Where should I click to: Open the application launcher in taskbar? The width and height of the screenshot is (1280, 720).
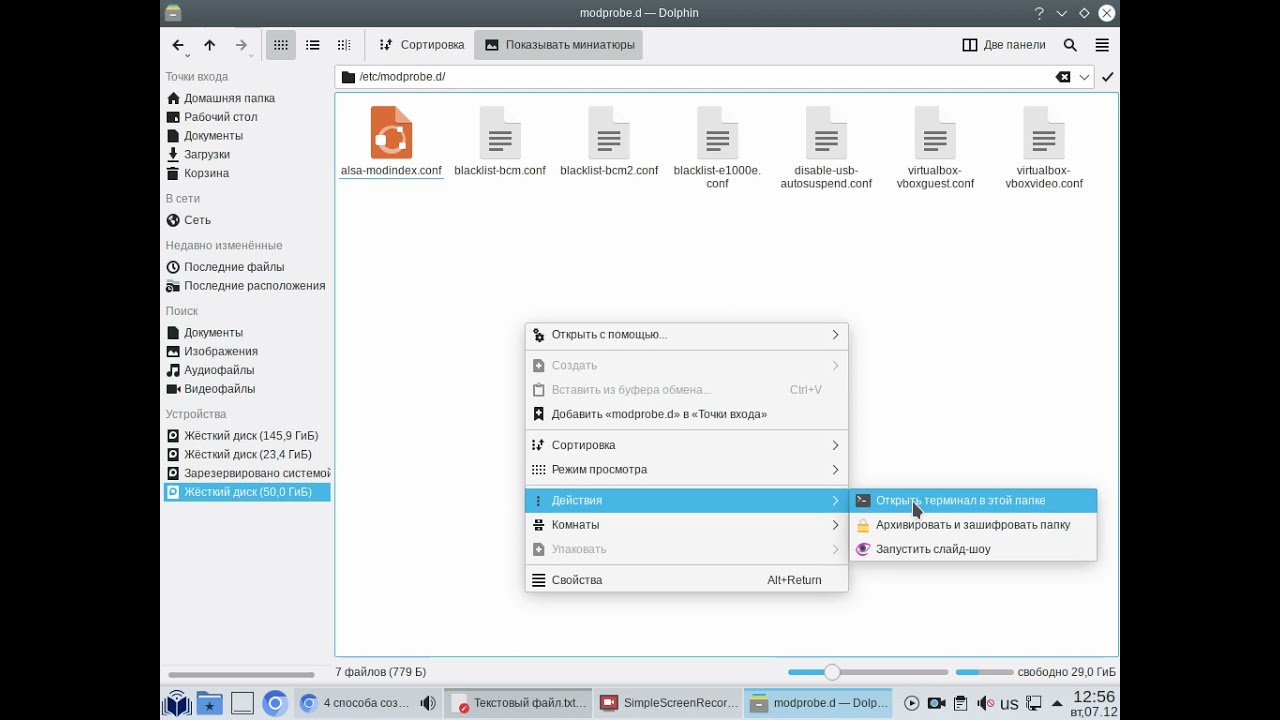[177, 704]
